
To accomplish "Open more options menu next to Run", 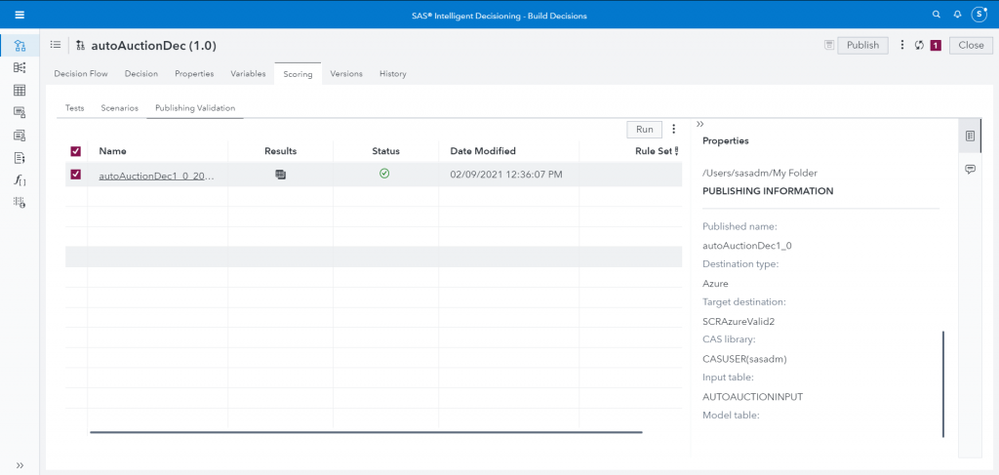I will point(674,129).
